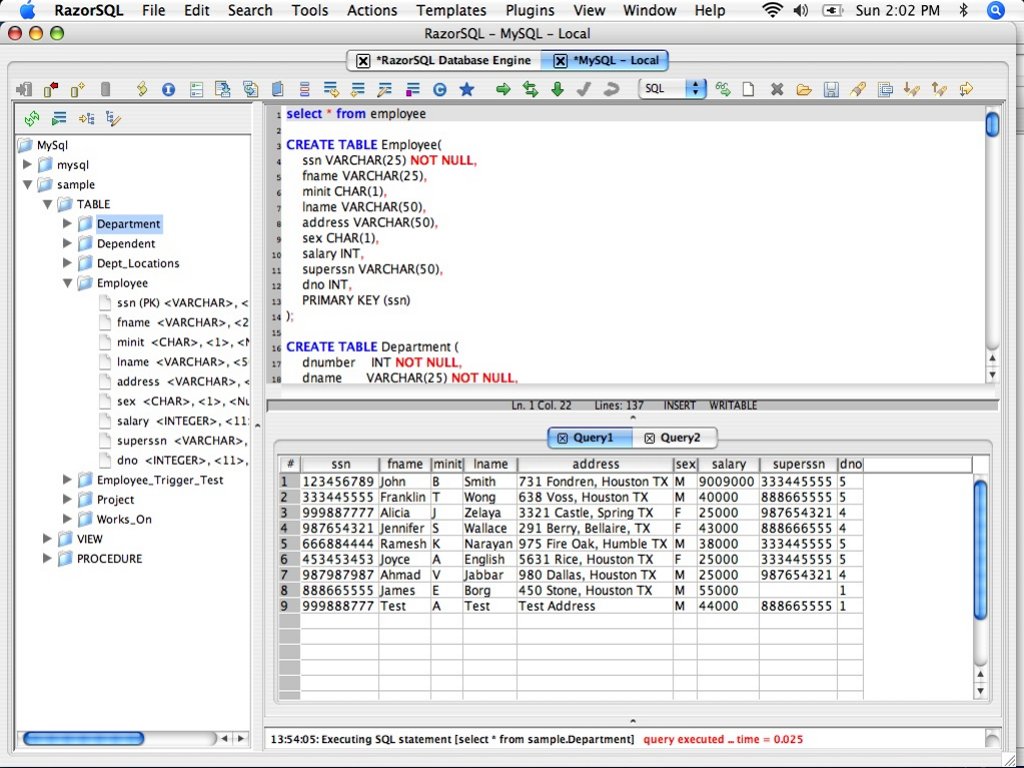Click the floppy disk save icon
Viewport: 1024px width, 768px height.
click(831, 89)
